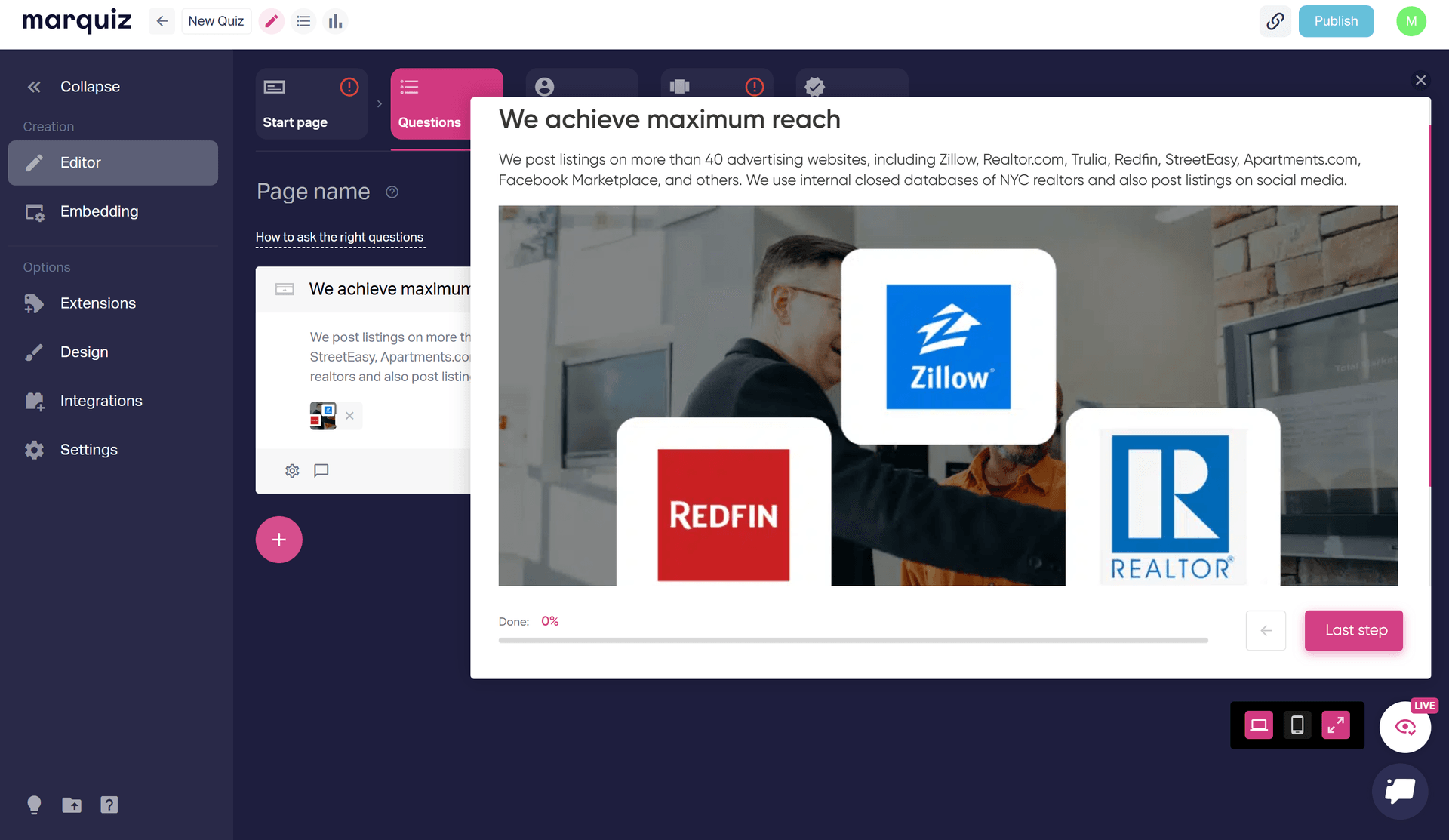Go back with the arrow beside New Quiz
Viewport: 1449px width, 840px height.
tap(162, 21)
